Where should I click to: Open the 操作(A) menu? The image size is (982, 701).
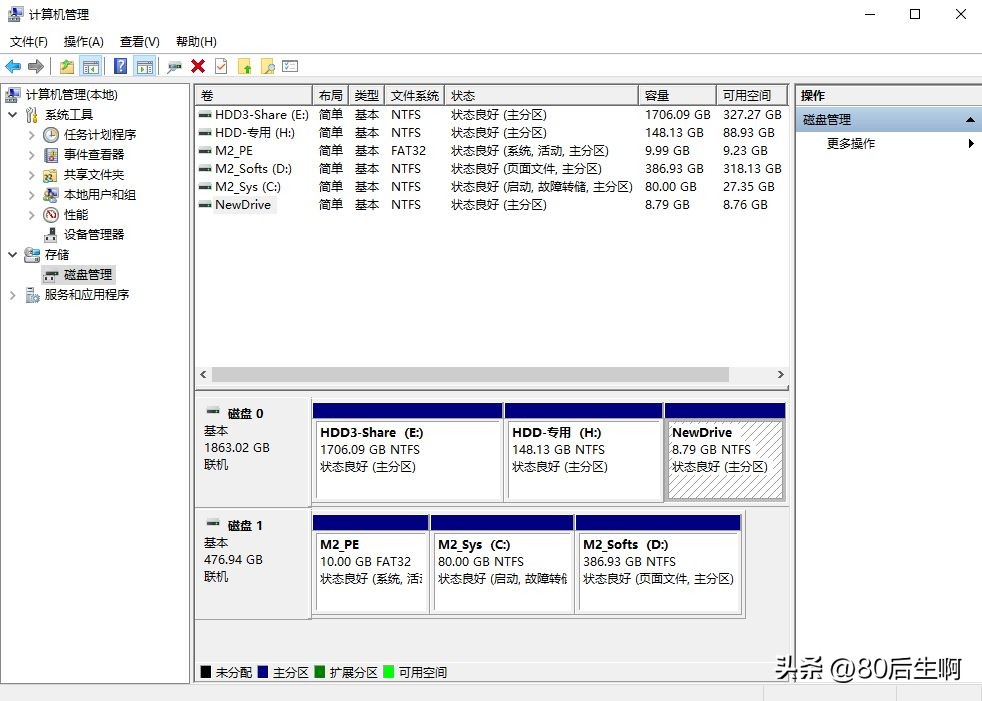pyautogui.click(x=83, y=41)
